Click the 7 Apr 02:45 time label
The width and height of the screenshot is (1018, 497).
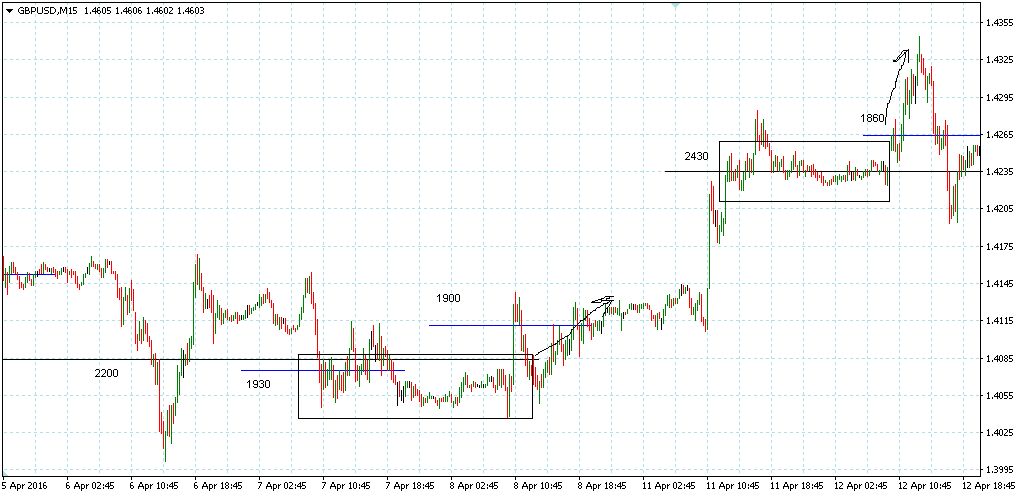point(280,484)
